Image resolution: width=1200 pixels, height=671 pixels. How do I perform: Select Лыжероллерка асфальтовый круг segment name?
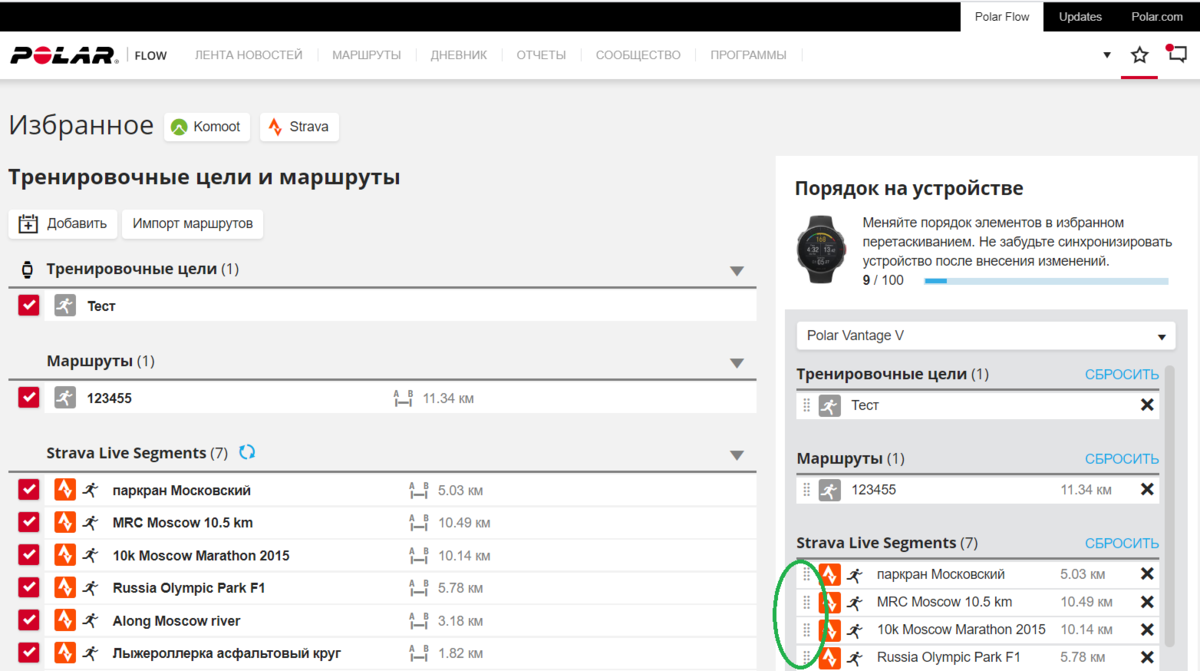tap(227, 653)
